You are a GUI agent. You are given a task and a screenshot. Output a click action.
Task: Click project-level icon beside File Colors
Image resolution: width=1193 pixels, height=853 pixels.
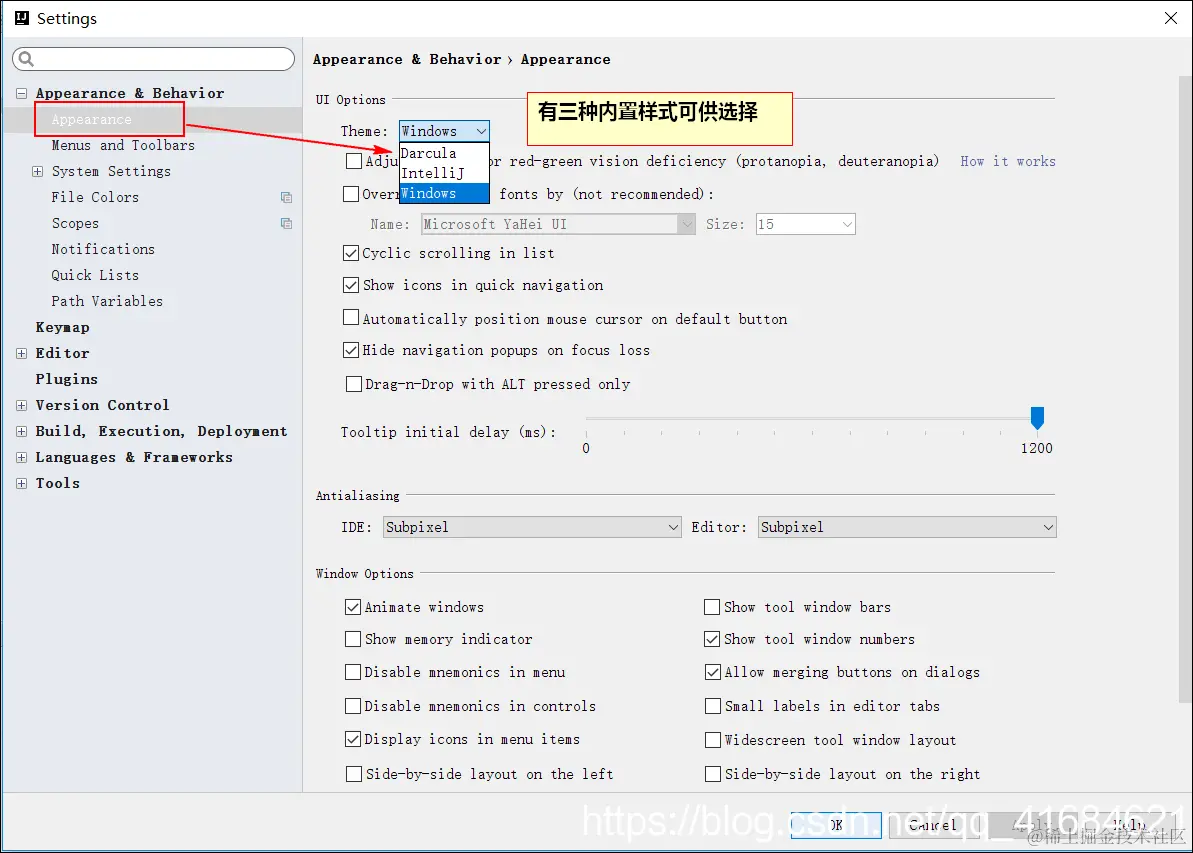[x=286, y=197]
